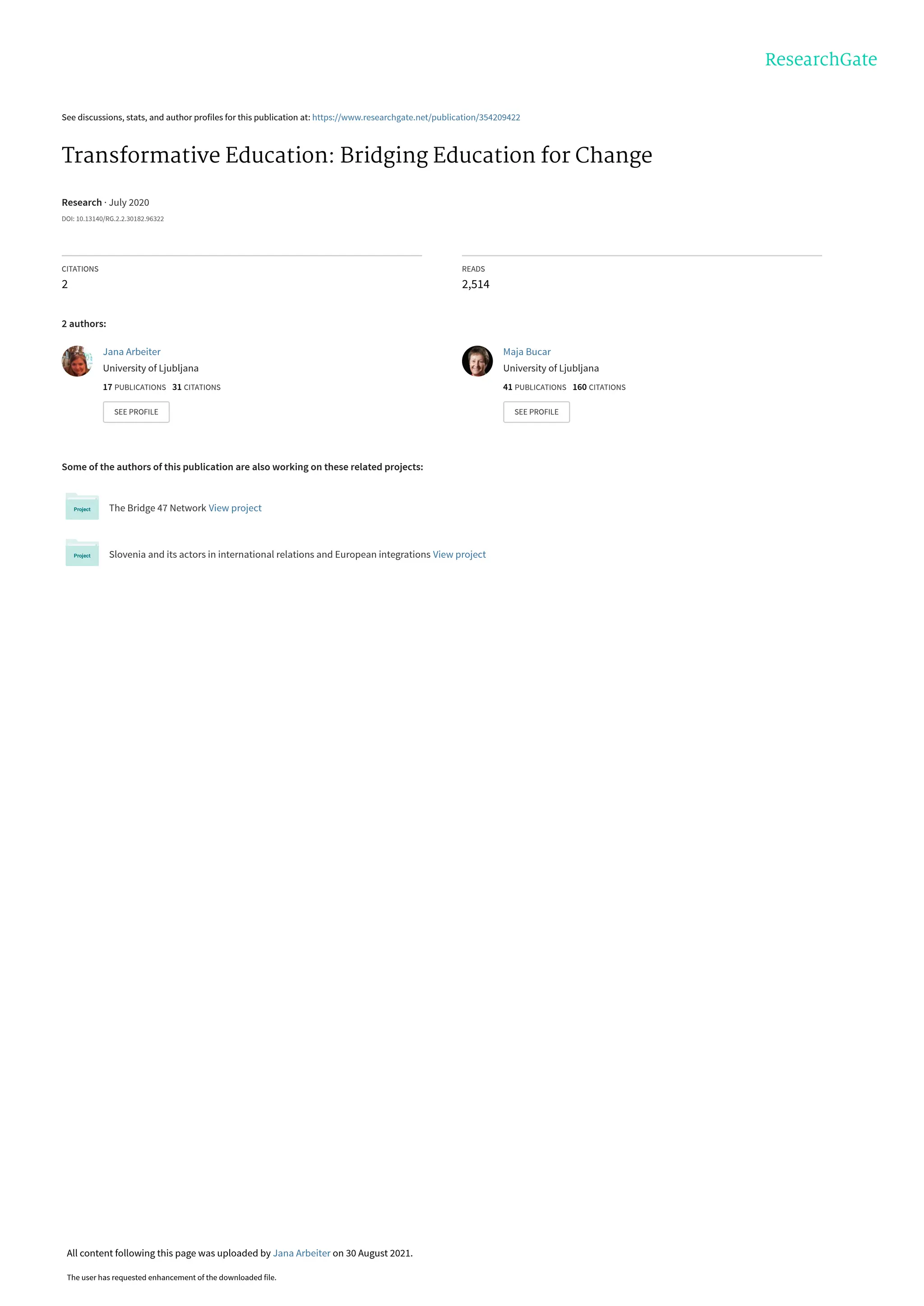Open View project for Slovenia international relations

(x=459, y=554)
